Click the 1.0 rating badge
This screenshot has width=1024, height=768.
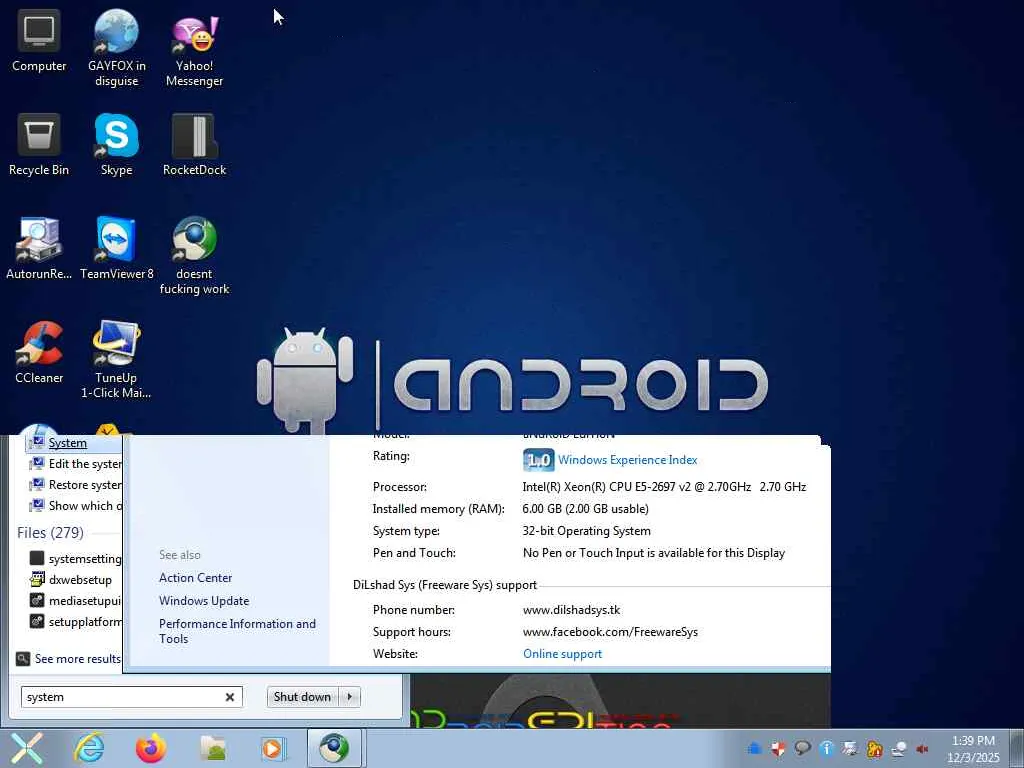point(539,460)
